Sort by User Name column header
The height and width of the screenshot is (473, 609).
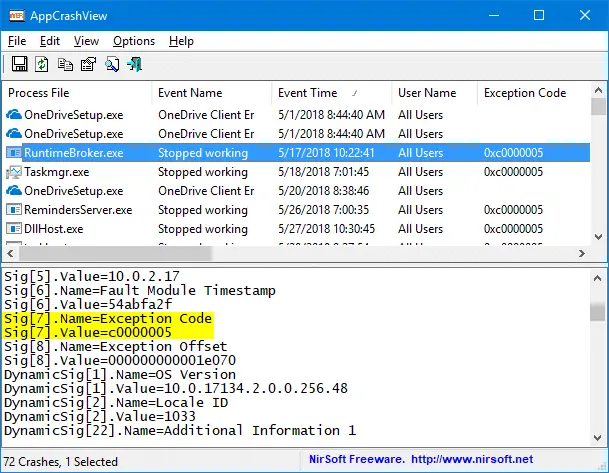435,93
